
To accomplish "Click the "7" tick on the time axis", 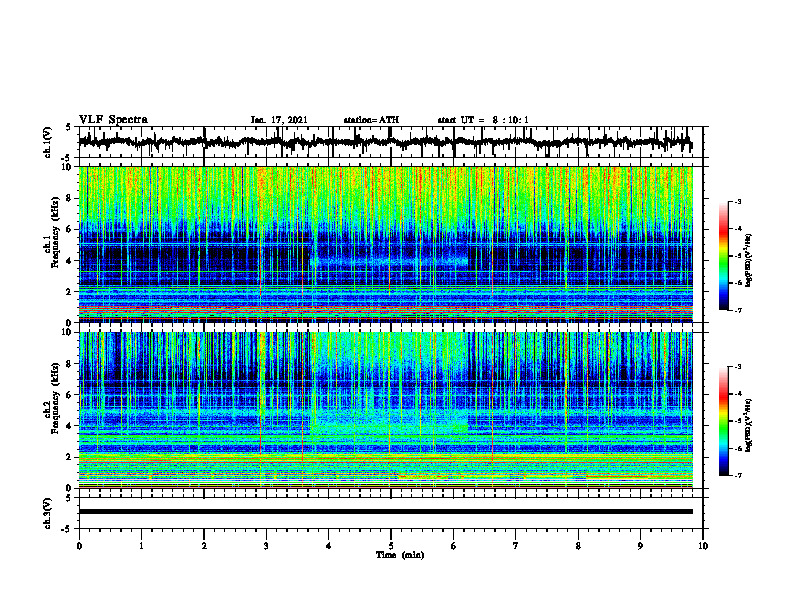I will (x=516, y=546).
